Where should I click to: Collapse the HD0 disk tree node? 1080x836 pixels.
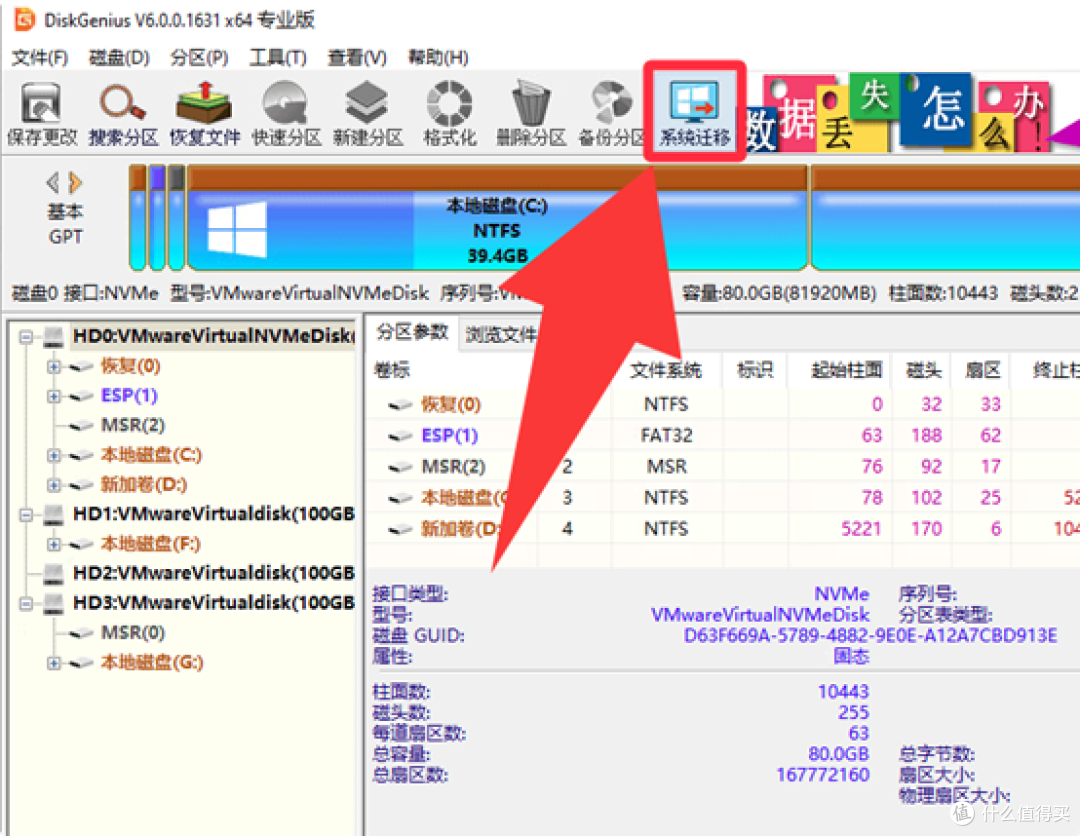pos(26,337)
